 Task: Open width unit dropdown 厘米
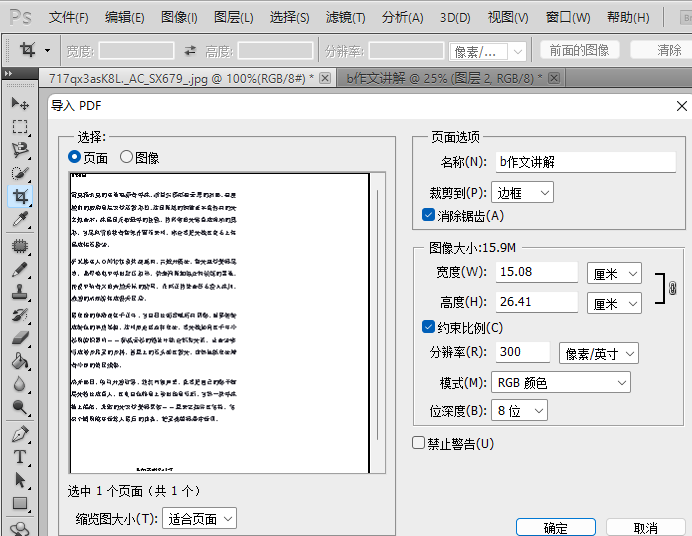click(x=614, y=273)
